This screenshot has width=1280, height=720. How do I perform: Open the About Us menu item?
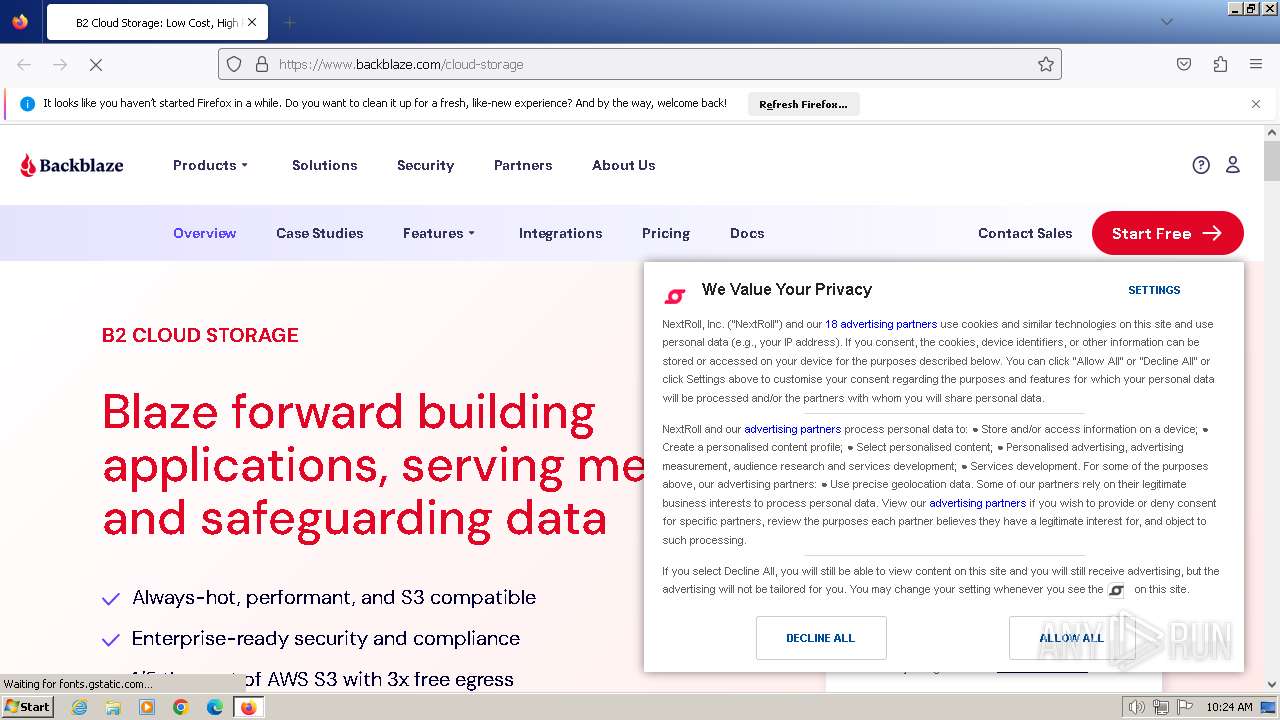point(624,165)
